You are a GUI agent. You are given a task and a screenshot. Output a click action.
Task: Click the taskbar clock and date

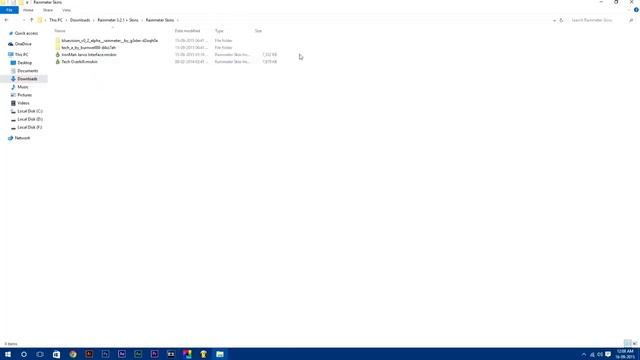point(625,354)
